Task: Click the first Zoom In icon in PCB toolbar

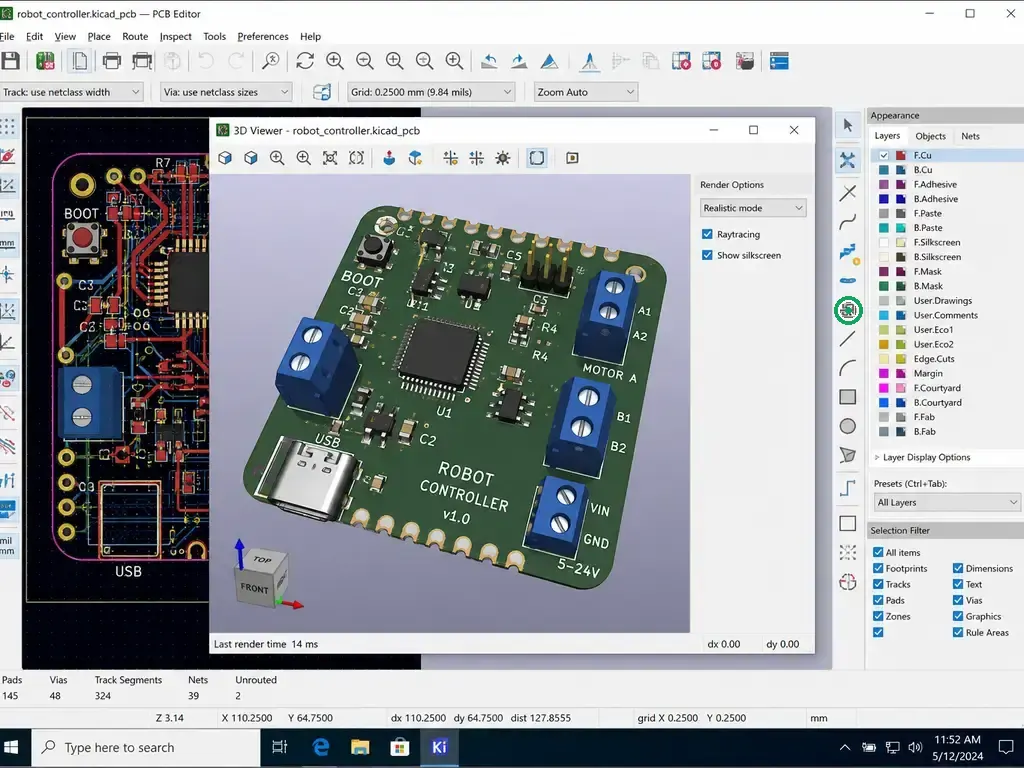Action: 335,61
